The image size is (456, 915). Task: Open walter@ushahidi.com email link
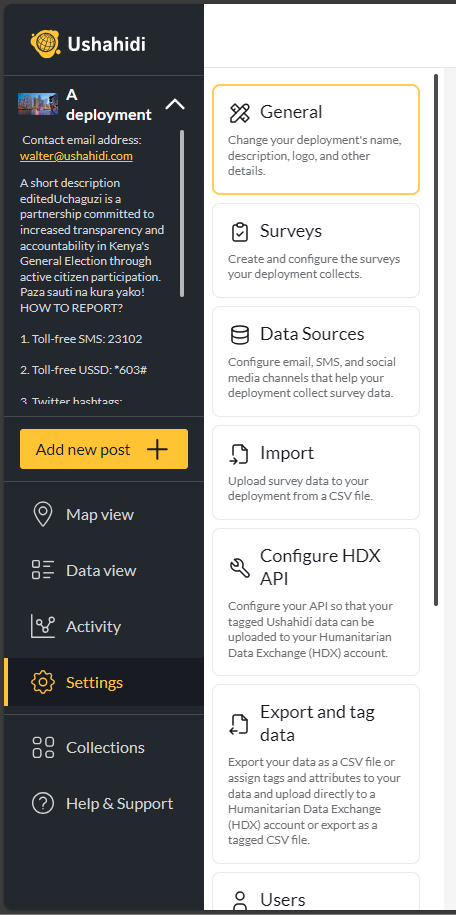76,156
